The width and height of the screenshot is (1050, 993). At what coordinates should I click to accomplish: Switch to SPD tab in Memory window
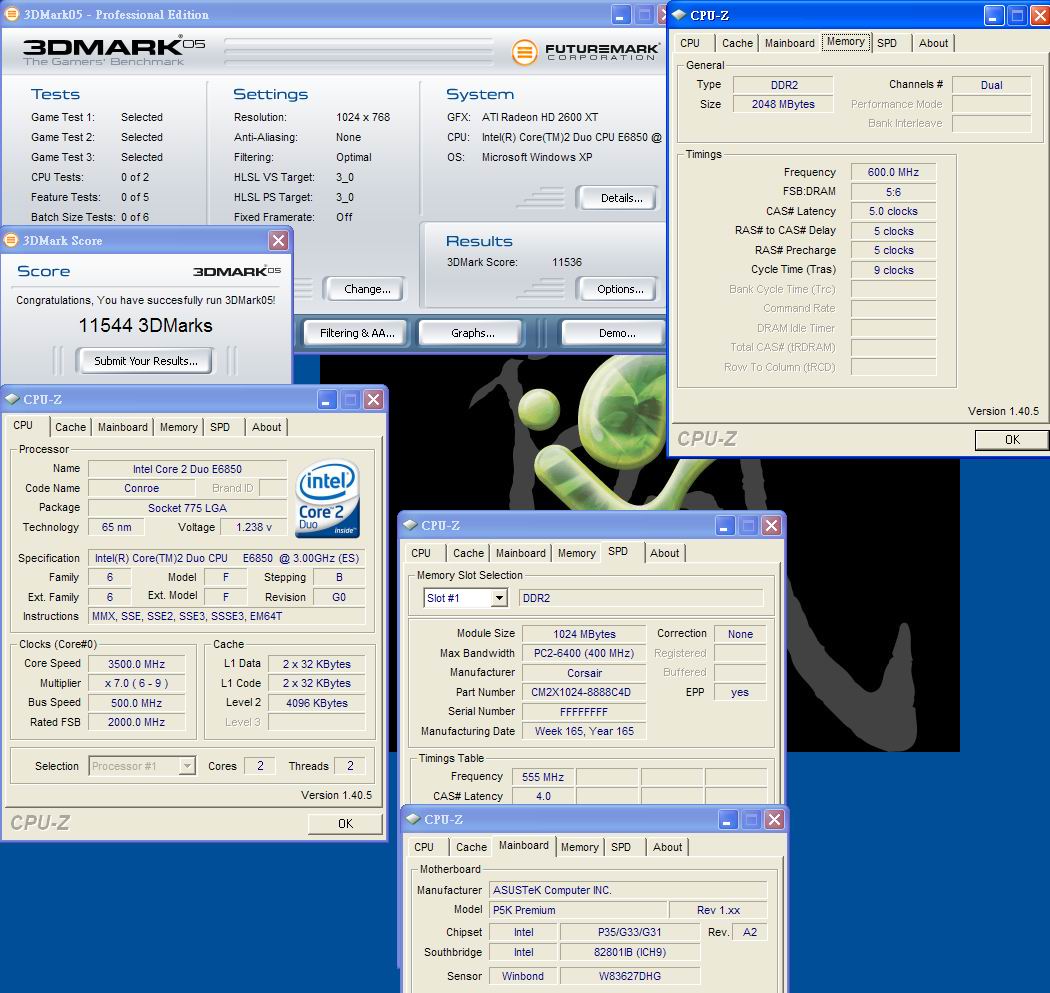[887, 43]
